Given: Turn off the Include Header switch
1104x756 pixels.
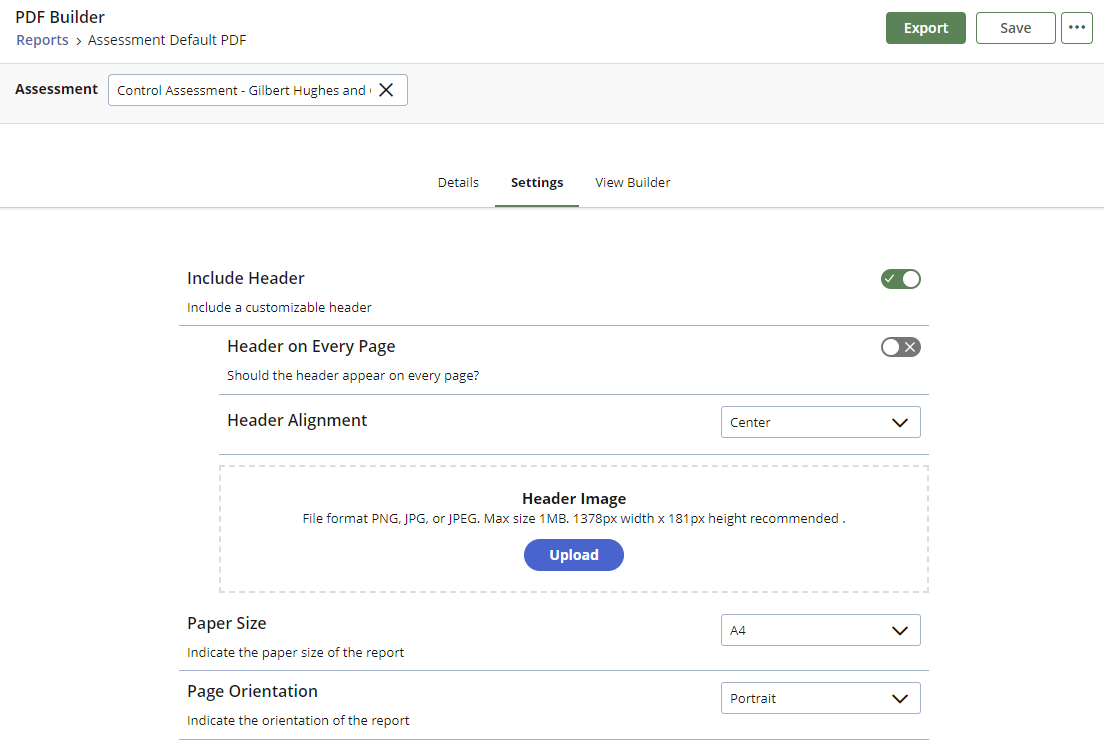Looking at the screenshot, I should [901, 279].
